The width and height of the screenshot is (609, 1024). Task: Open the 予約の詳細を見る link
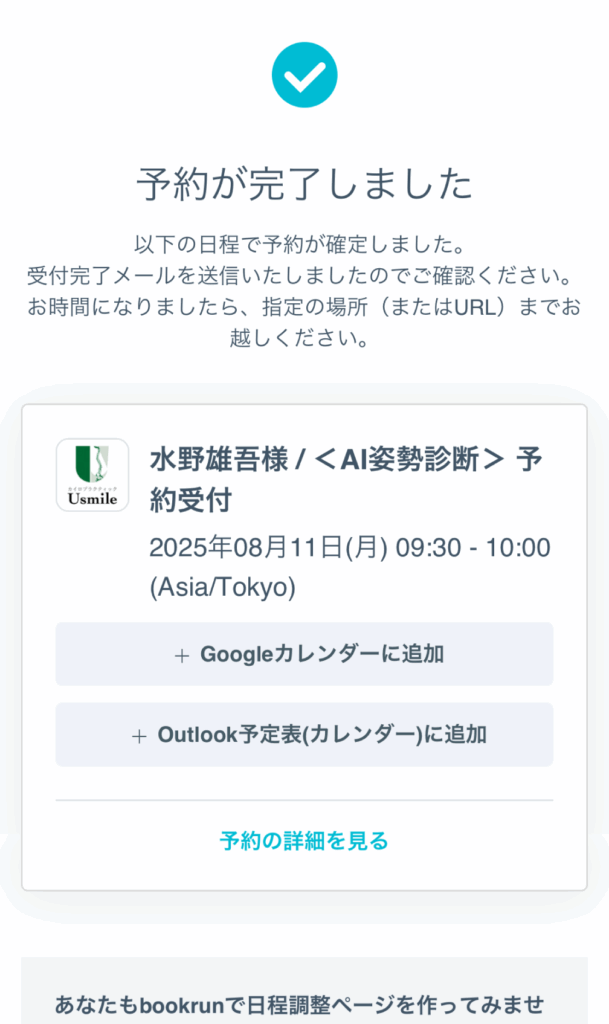click(304, 841)
